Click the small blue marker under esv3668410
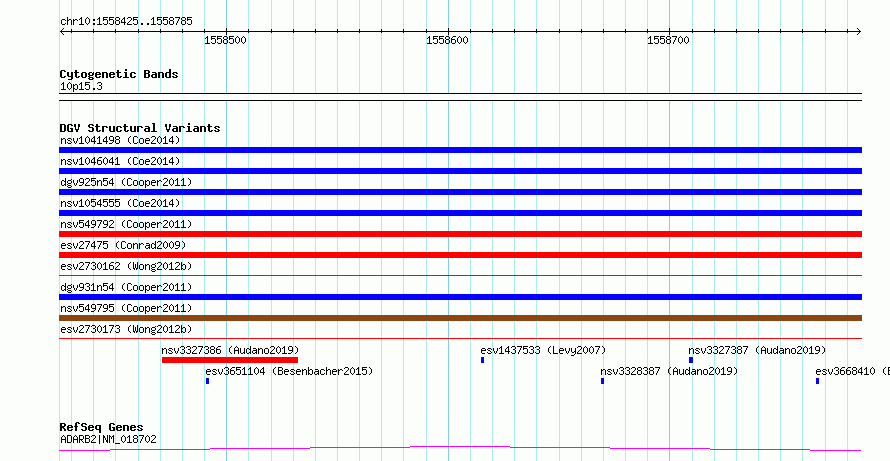The image size is (890, 461). coord(817,381)
